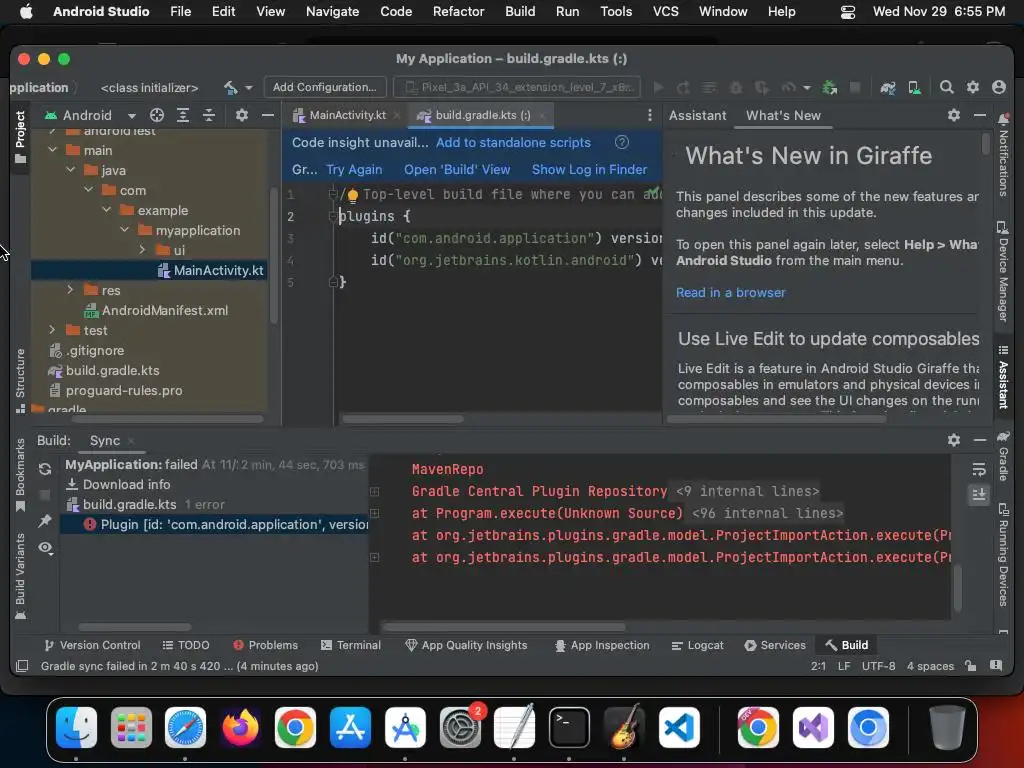This screenshot has width=1024, height=768.
Task: Expand the test folder node
Action: point(53,330)
